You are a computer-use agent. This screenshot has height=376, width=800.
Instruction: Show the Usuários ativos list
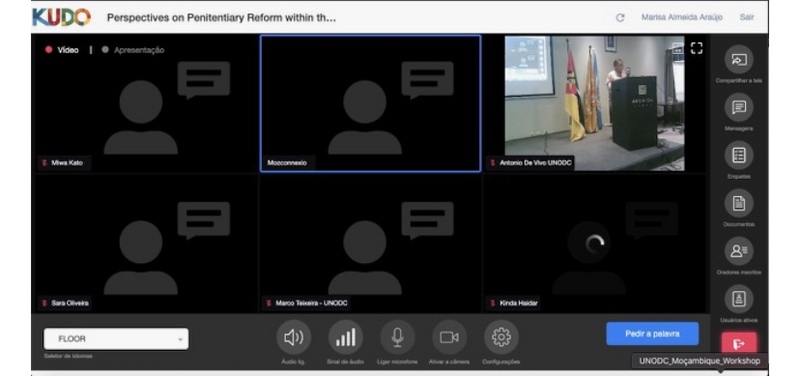click(x=738, y=299)
